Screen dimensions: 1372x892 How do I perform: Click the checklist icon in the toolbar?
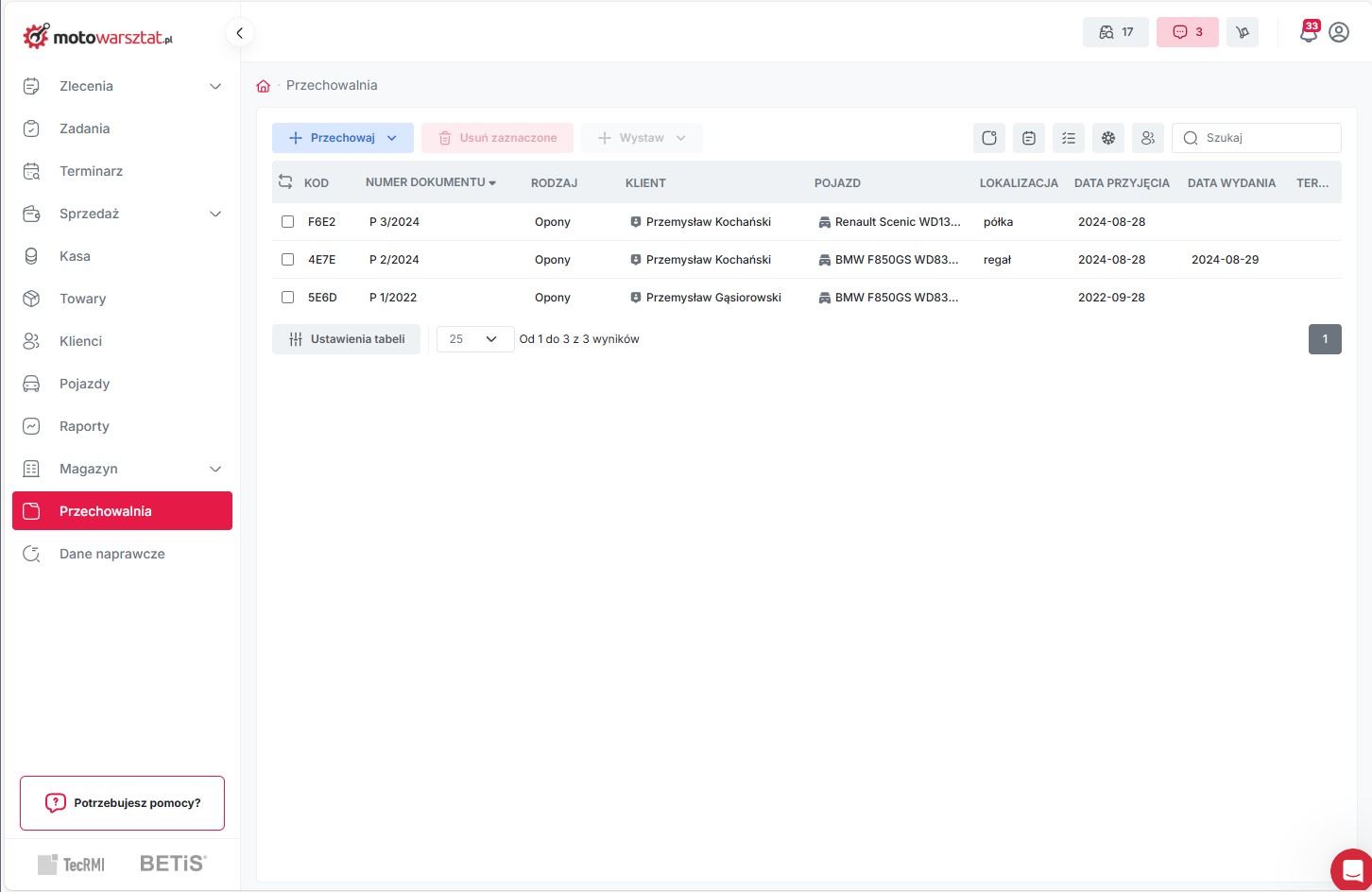pos(1069,138)
